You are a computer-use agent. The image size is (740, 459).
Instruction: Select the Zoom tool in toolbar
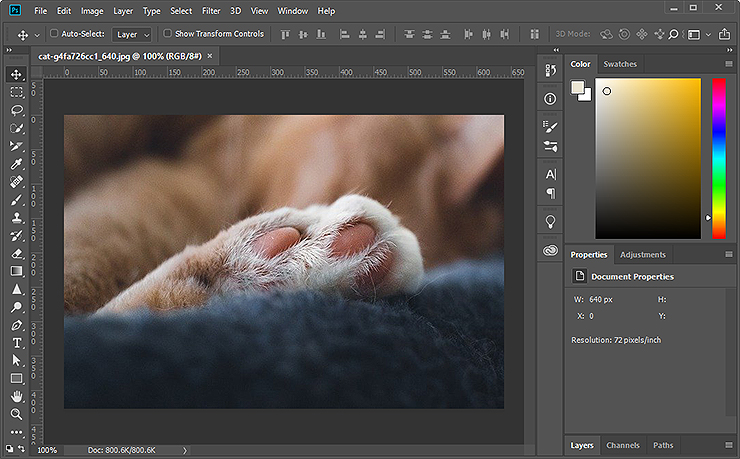coord(17,414)
